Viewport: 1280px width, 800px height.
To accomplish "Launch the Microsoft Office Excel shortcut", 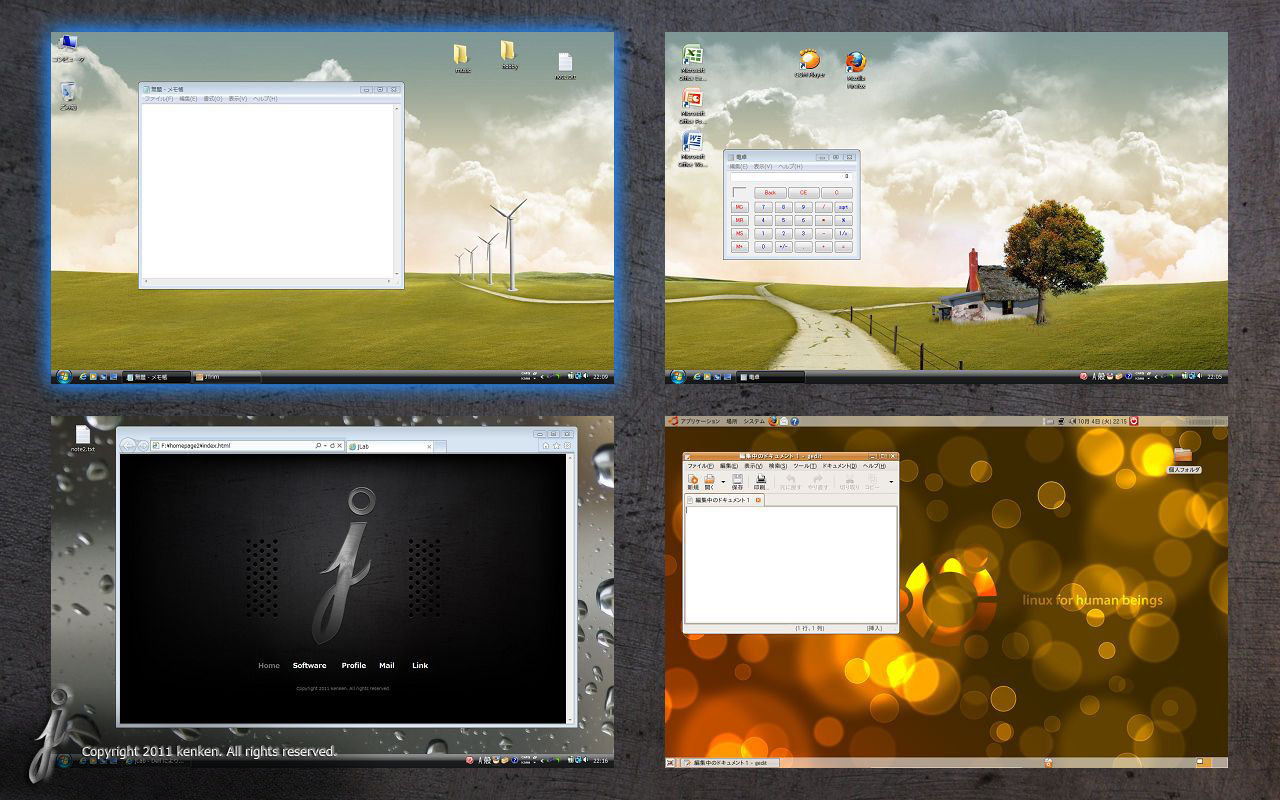I will point(691,57).
